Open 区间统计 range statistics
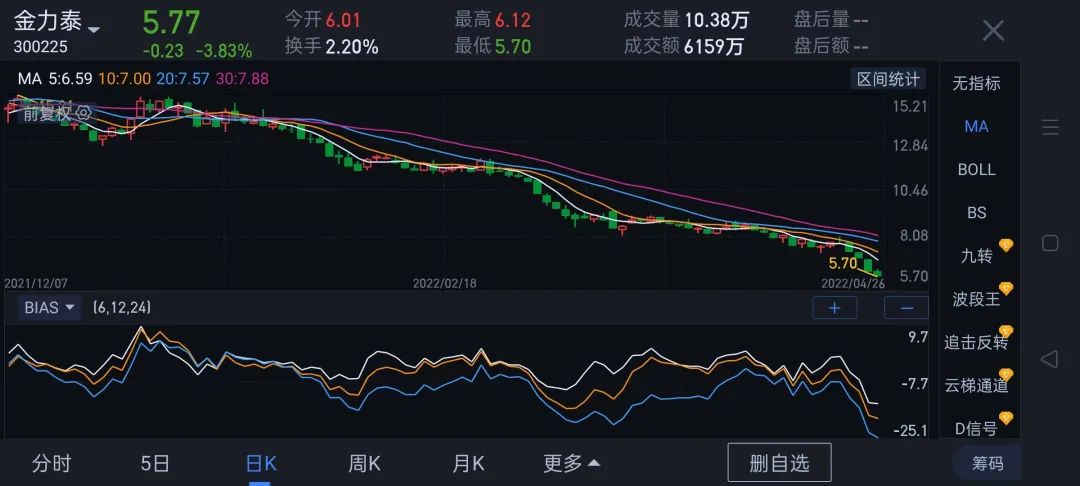 [x=889, y=79]
